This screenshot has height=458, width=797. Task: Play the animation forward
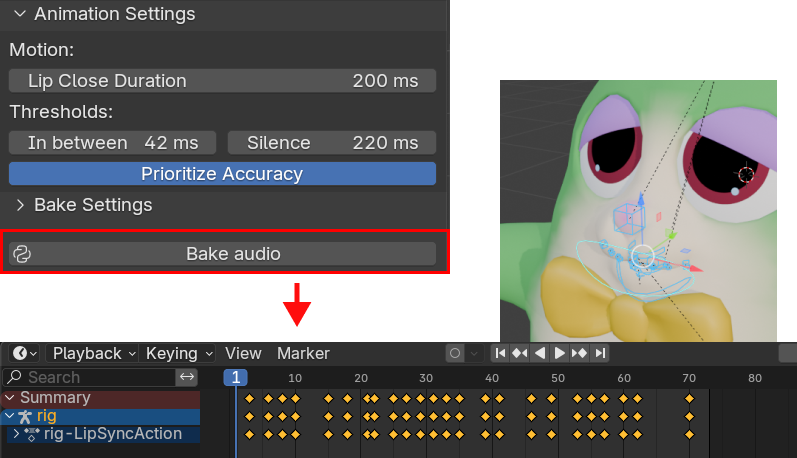point(560,353)
